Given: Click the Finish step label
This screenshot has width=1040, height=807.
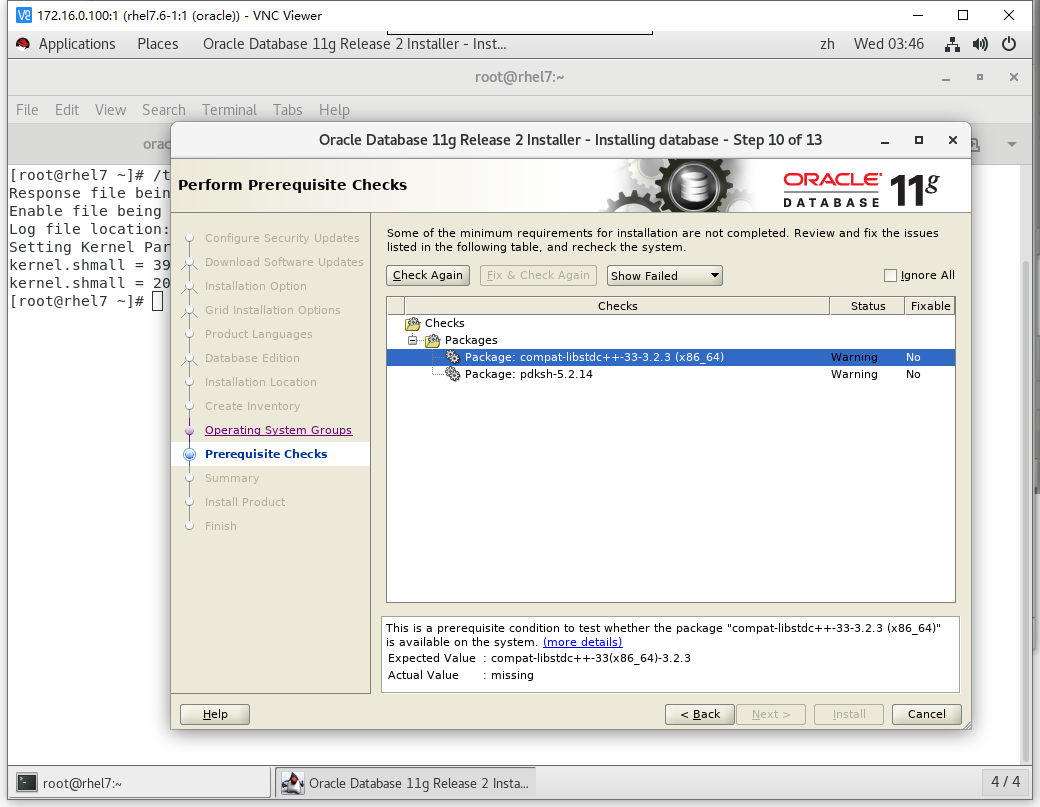Looking at the screenshot, I should 220,526.
